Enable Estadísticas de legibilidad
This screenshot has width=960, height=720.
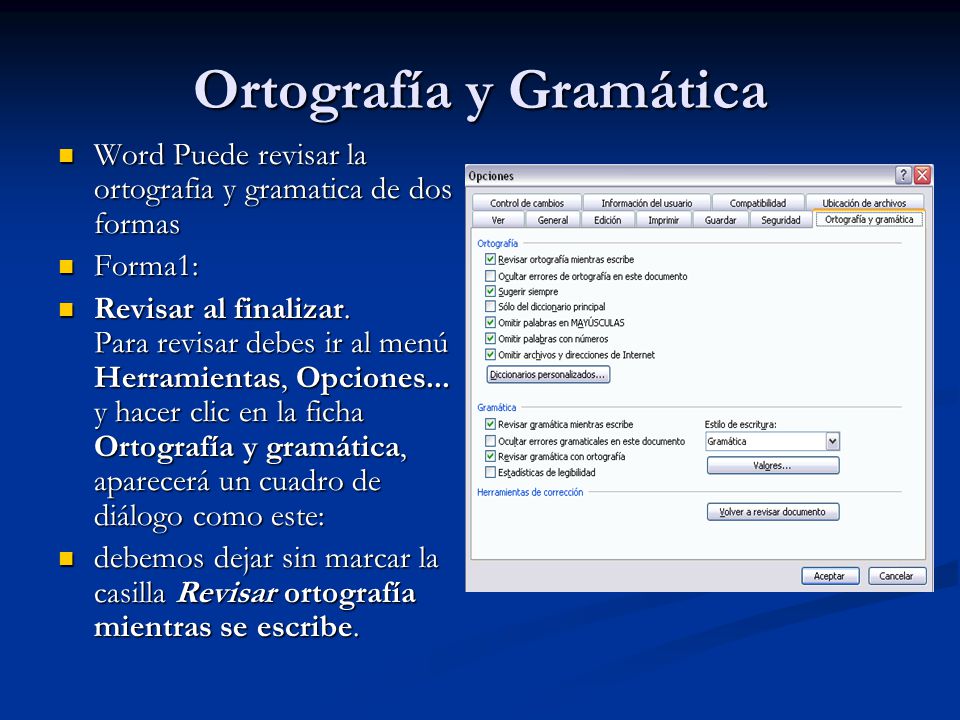(x=490, y=472)
